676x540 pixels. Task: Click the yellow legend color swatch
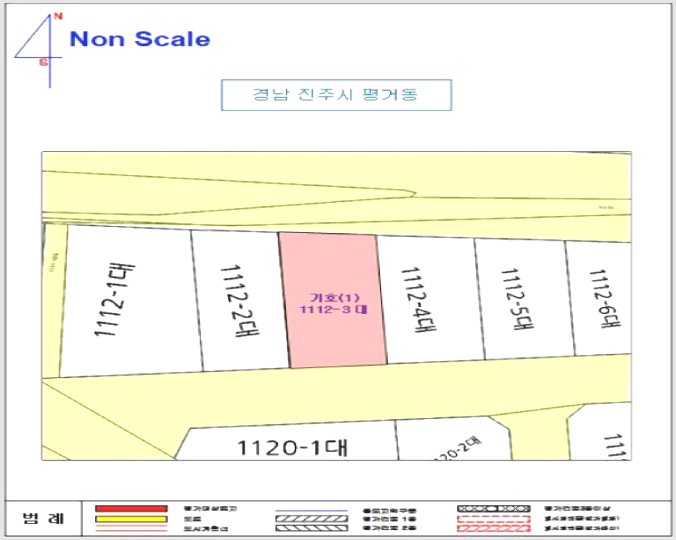(131, 519)
